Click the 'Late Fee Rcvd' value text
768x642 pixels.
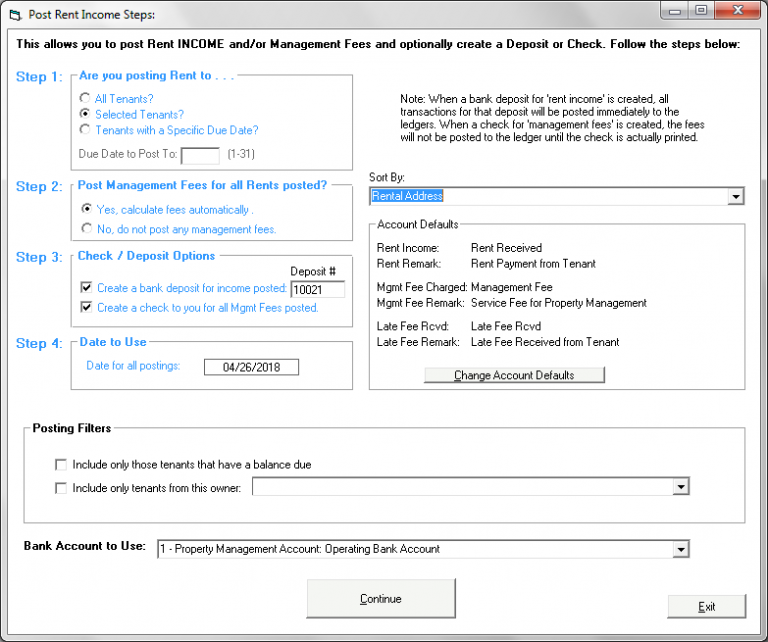click(x=506, y=326)
